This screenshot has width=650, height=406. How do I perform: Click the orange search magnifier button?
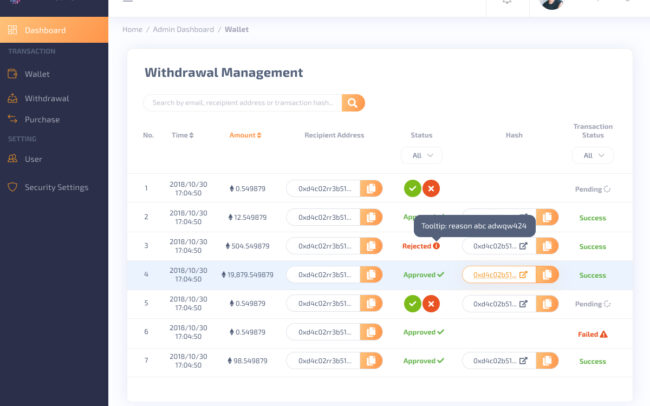click(x=353, y=103)
